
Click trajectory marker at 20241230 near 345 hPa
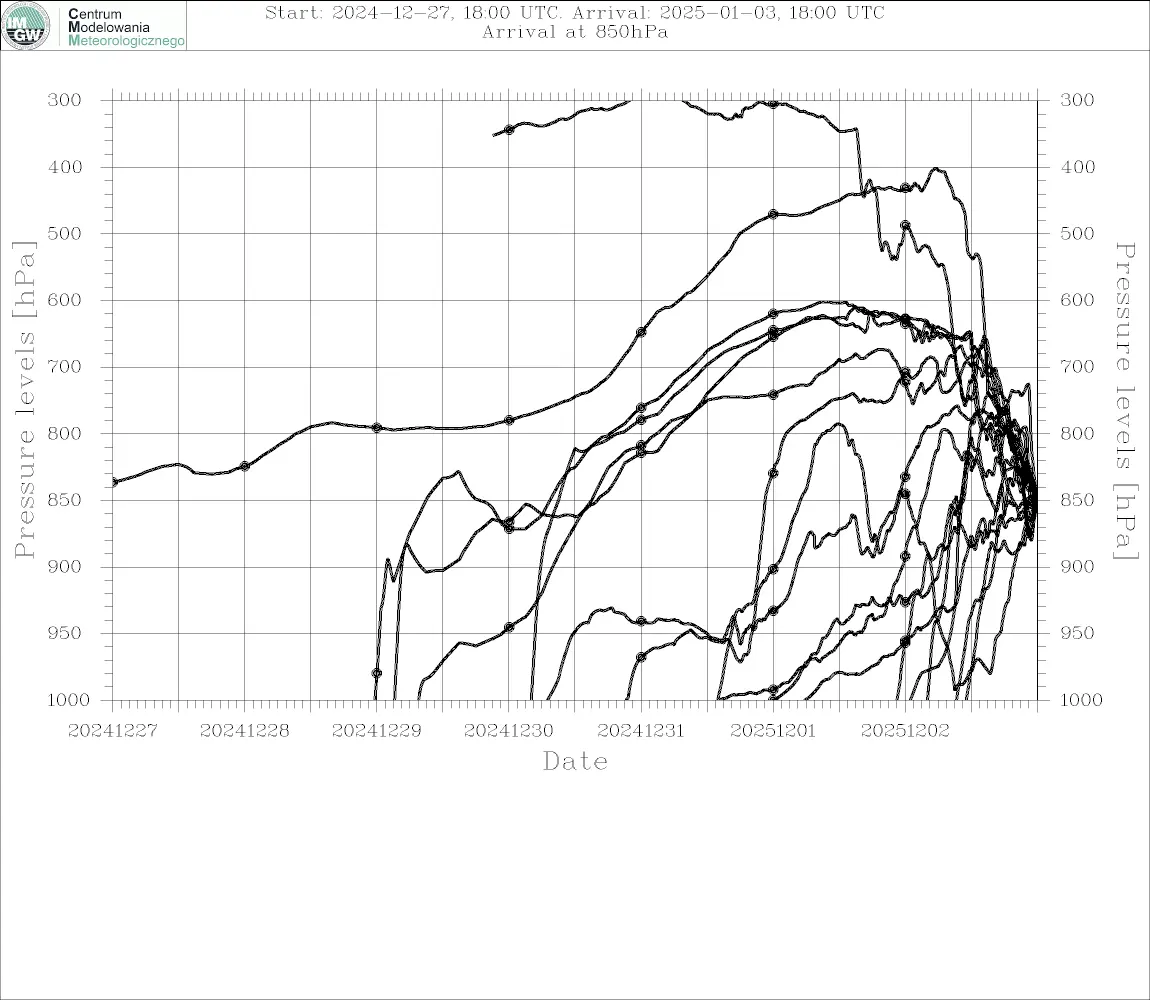[x=509, y=130]
